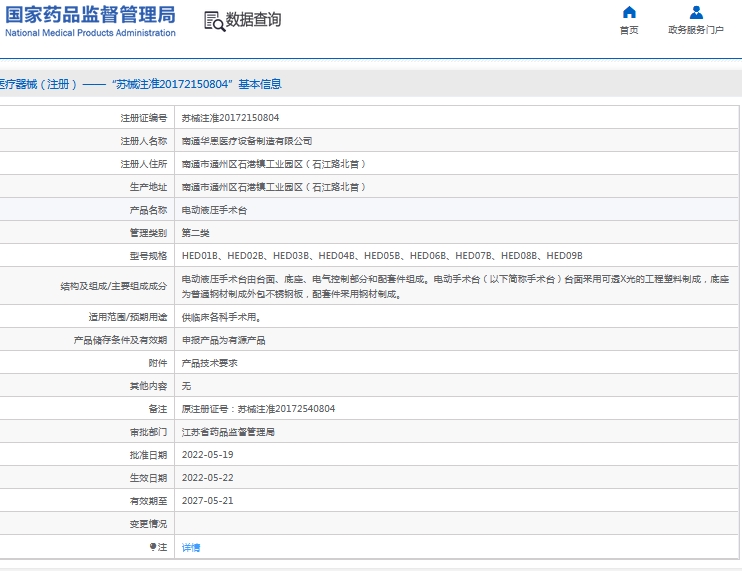Click the 产品名称 label
This screenshot has width=742, height=571.
(148, 210)
